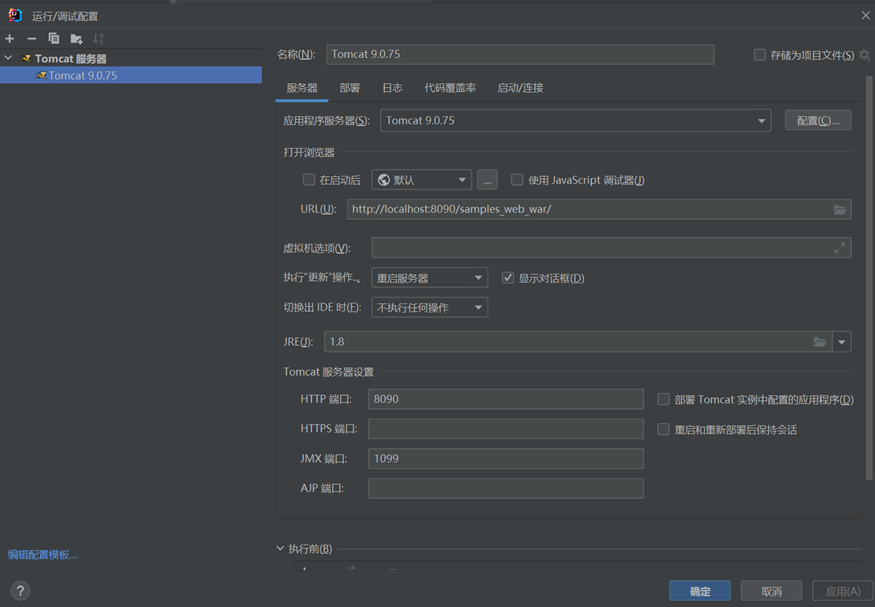
Task: Check the 在启动后 checkbox
Action: click(x=309, y=180)
